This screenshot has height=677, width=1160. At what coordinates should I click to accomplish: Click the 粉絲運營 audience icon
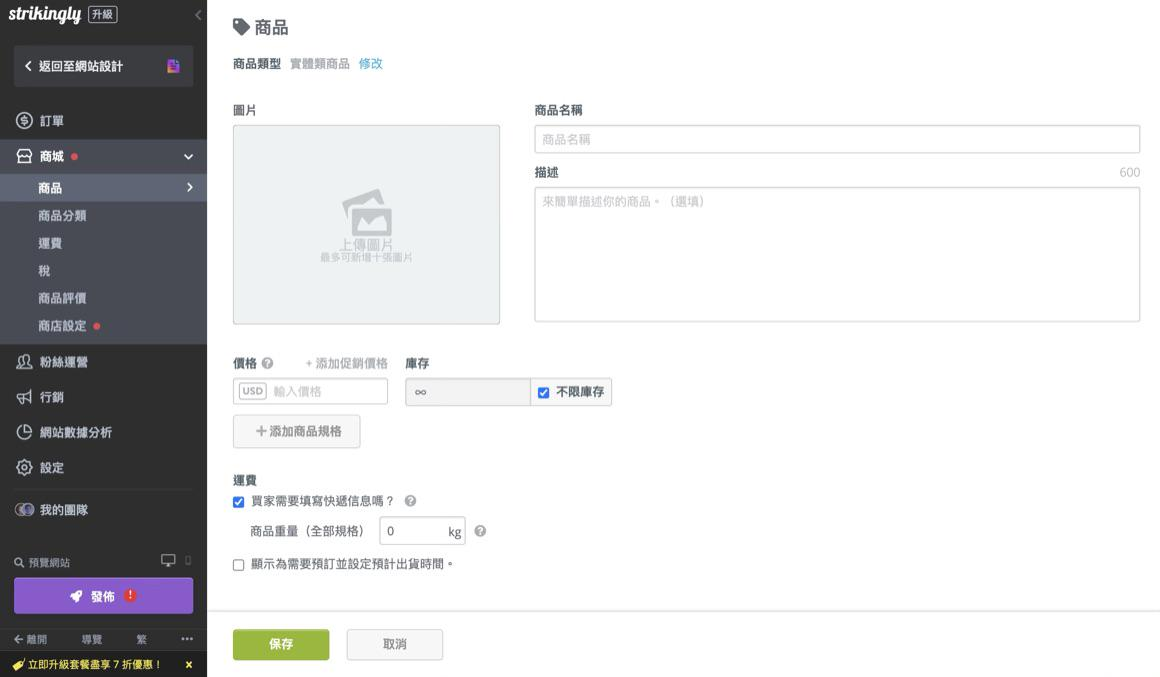point(24,362)
